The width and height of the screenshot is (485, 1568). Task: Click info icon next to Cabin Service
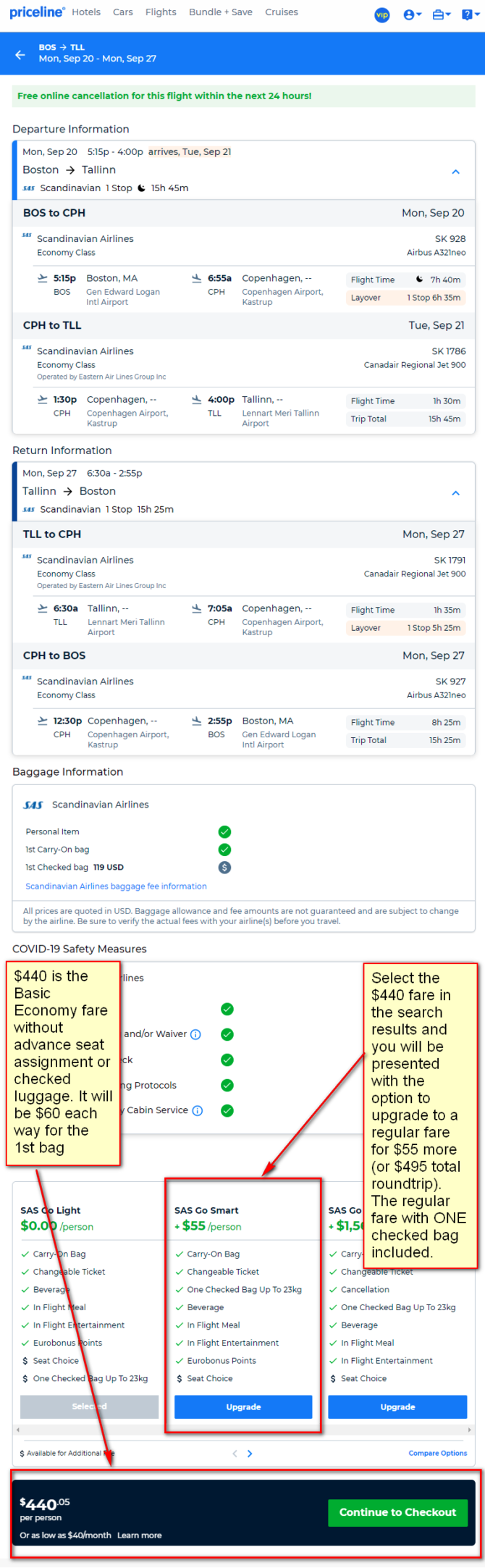198,1110
